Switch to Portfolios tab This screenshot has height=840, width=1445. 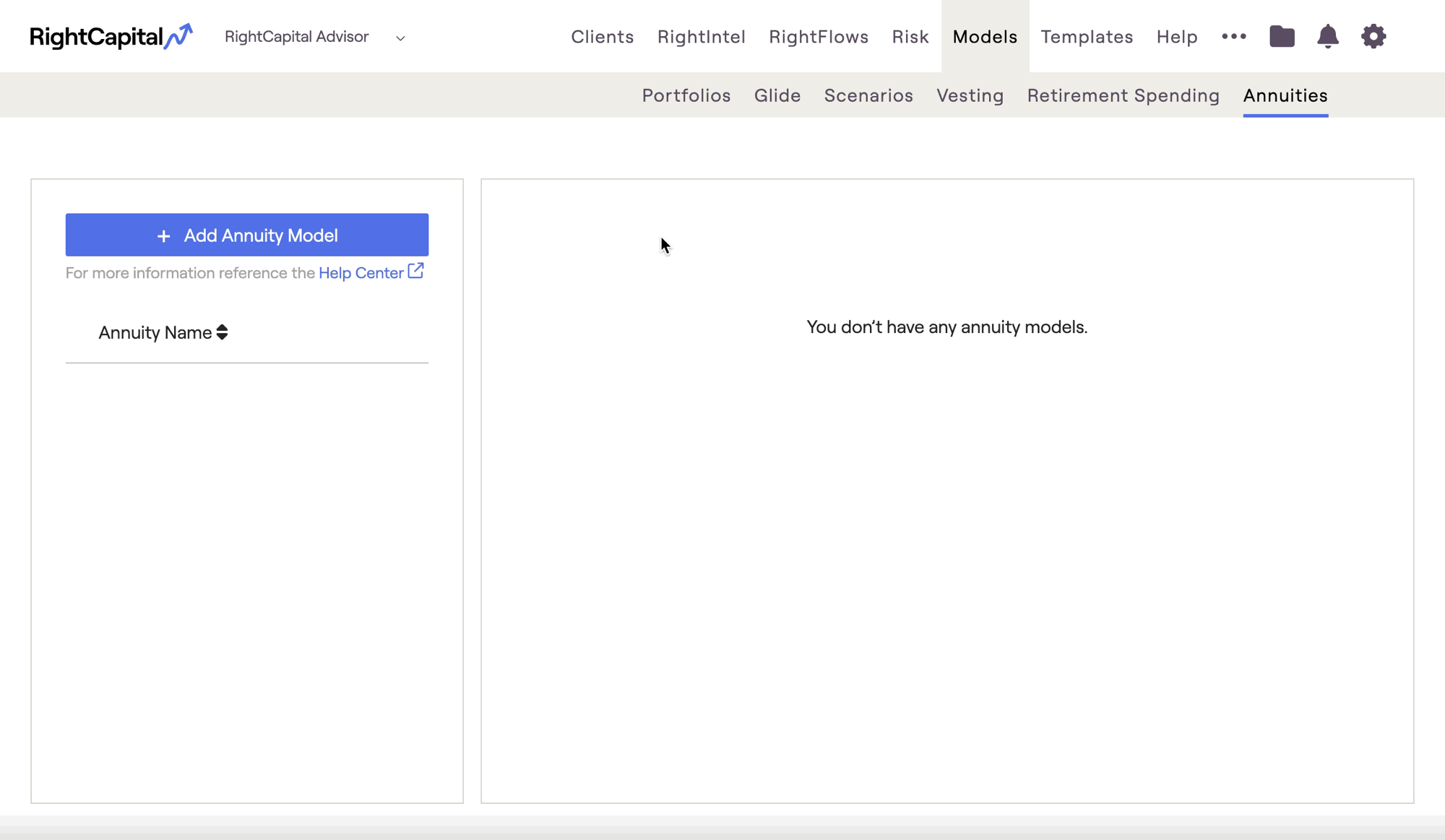pyautogui.click(x=686, y=95)
